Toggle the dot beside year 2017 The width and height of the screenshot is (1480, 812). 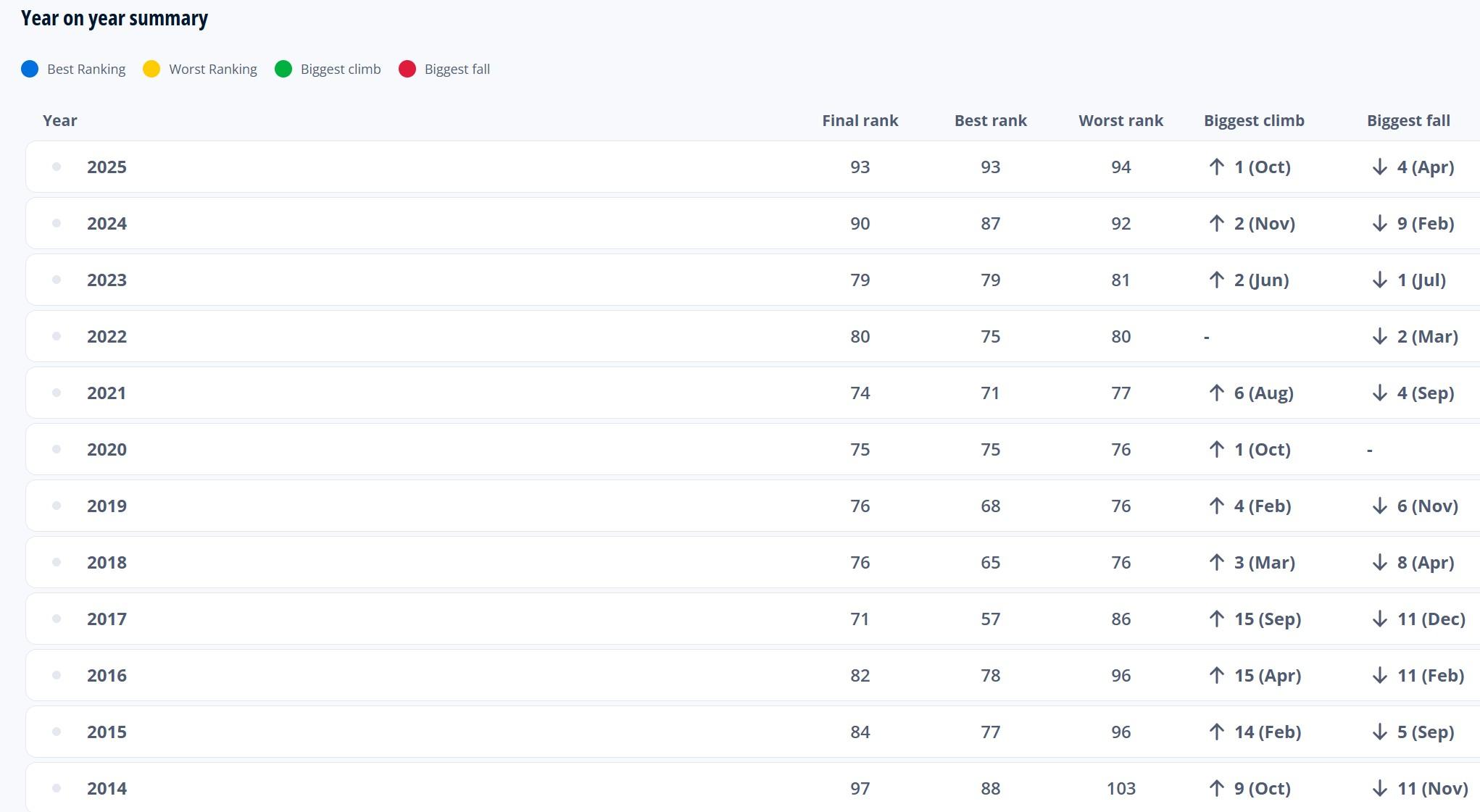coord(57,619)
